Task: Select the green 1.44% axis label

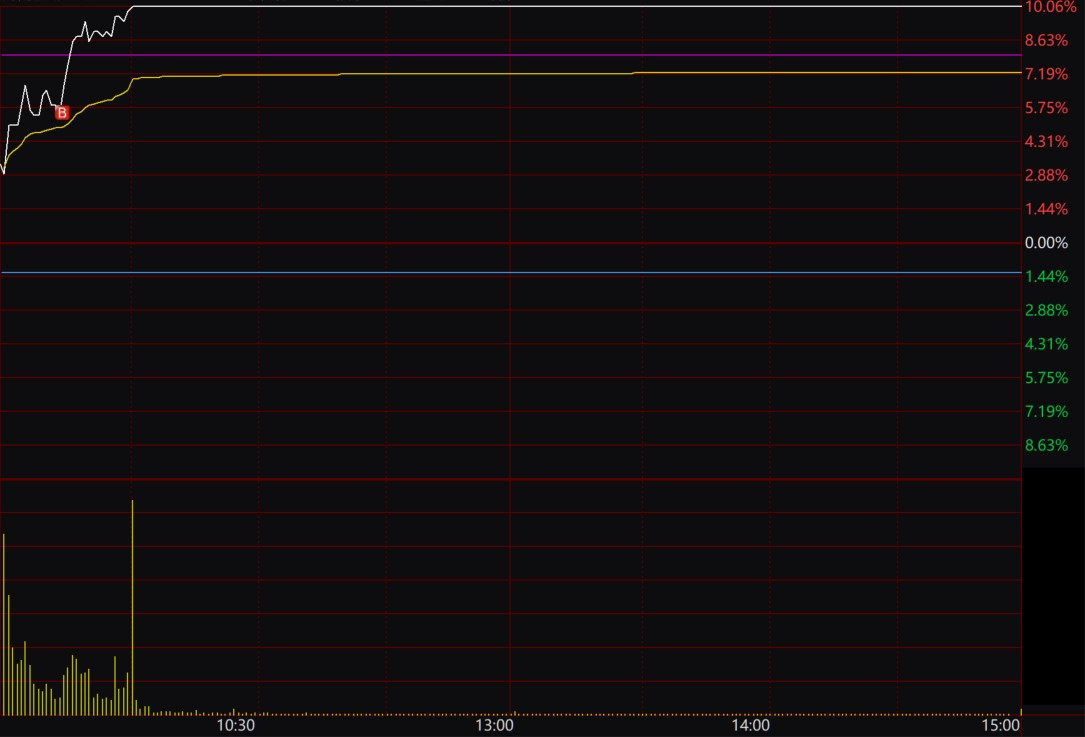Action: click(1047, 277)
